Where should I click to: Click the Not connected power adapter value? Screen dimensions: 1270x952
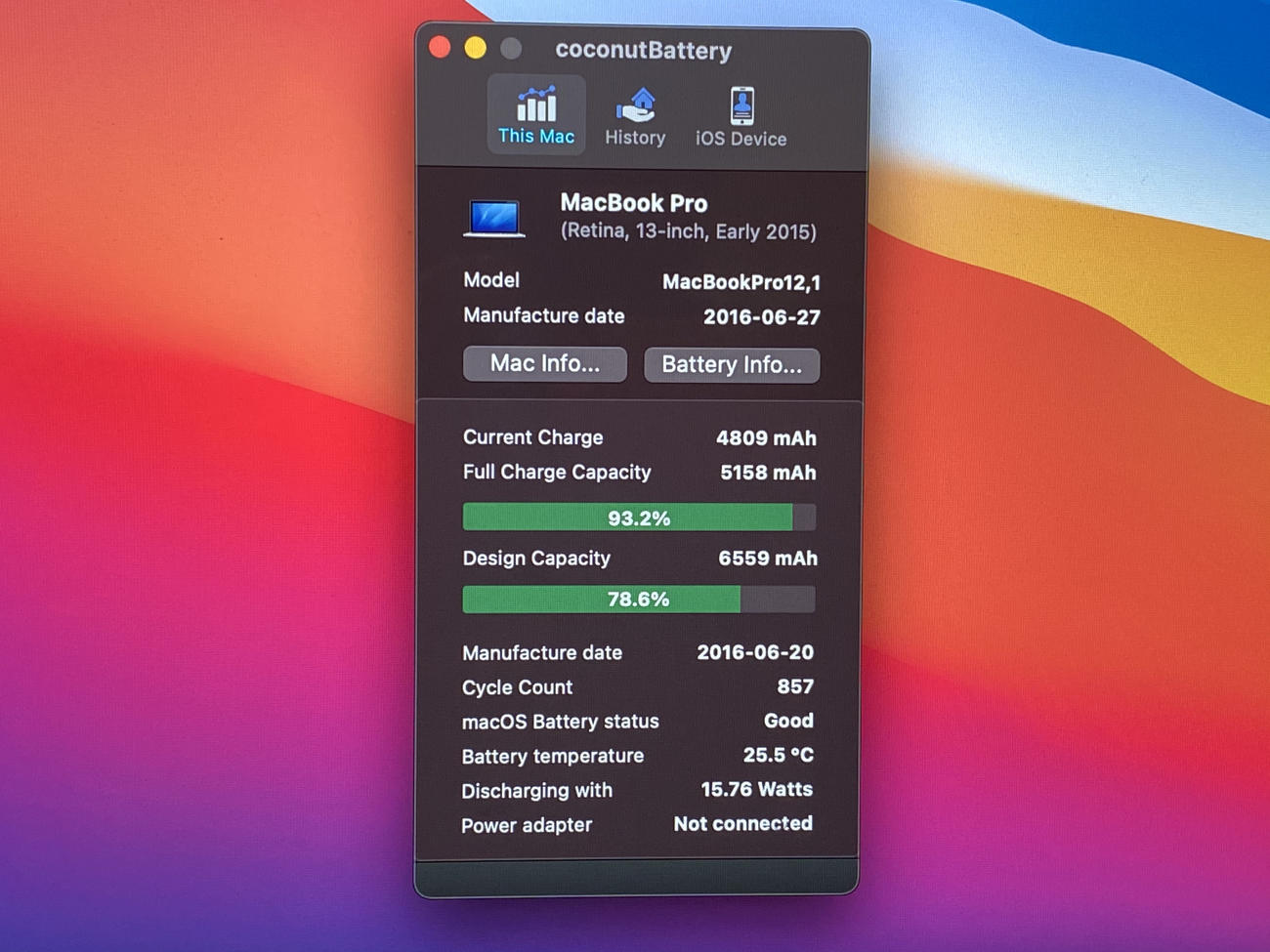click(x=743, y=823)
